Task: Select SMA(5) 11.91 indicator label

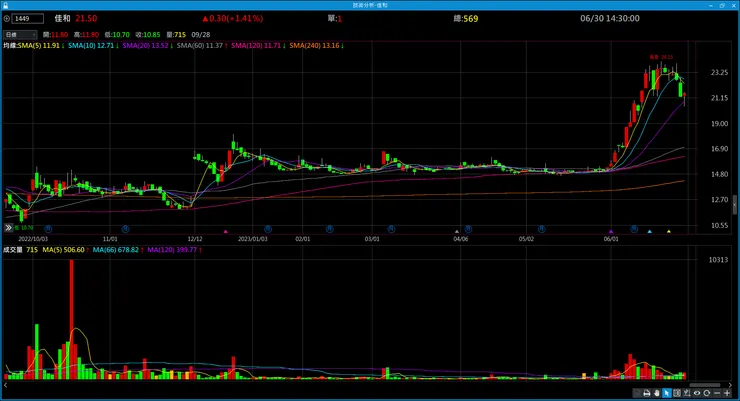Action: [41, 46]
